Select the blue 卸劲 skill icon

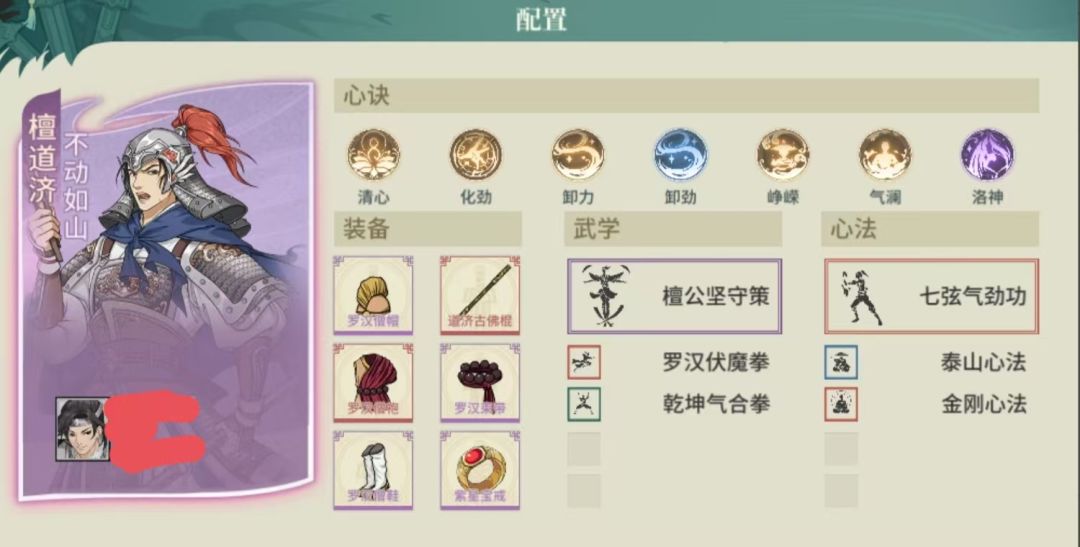coord(681,155)
